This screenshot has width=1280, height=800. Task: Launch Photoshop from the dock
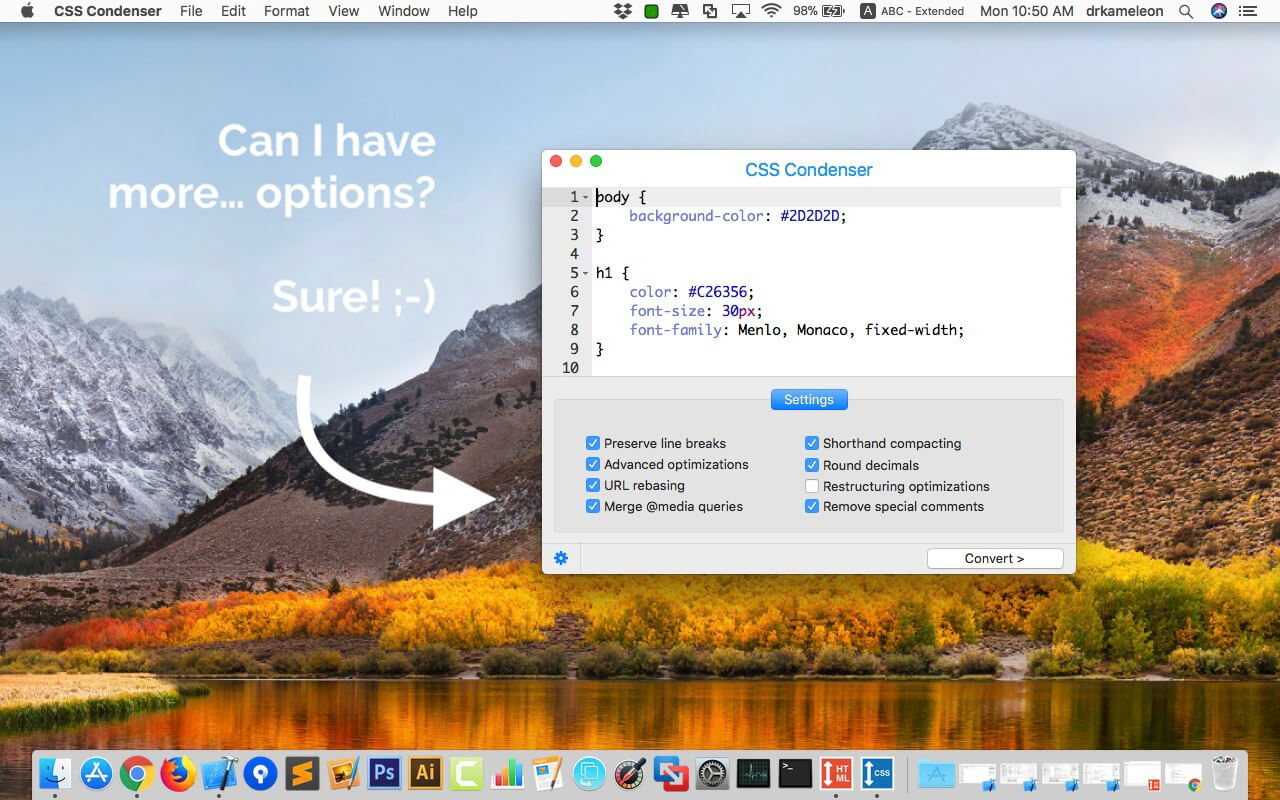click(x=384, y=773)
